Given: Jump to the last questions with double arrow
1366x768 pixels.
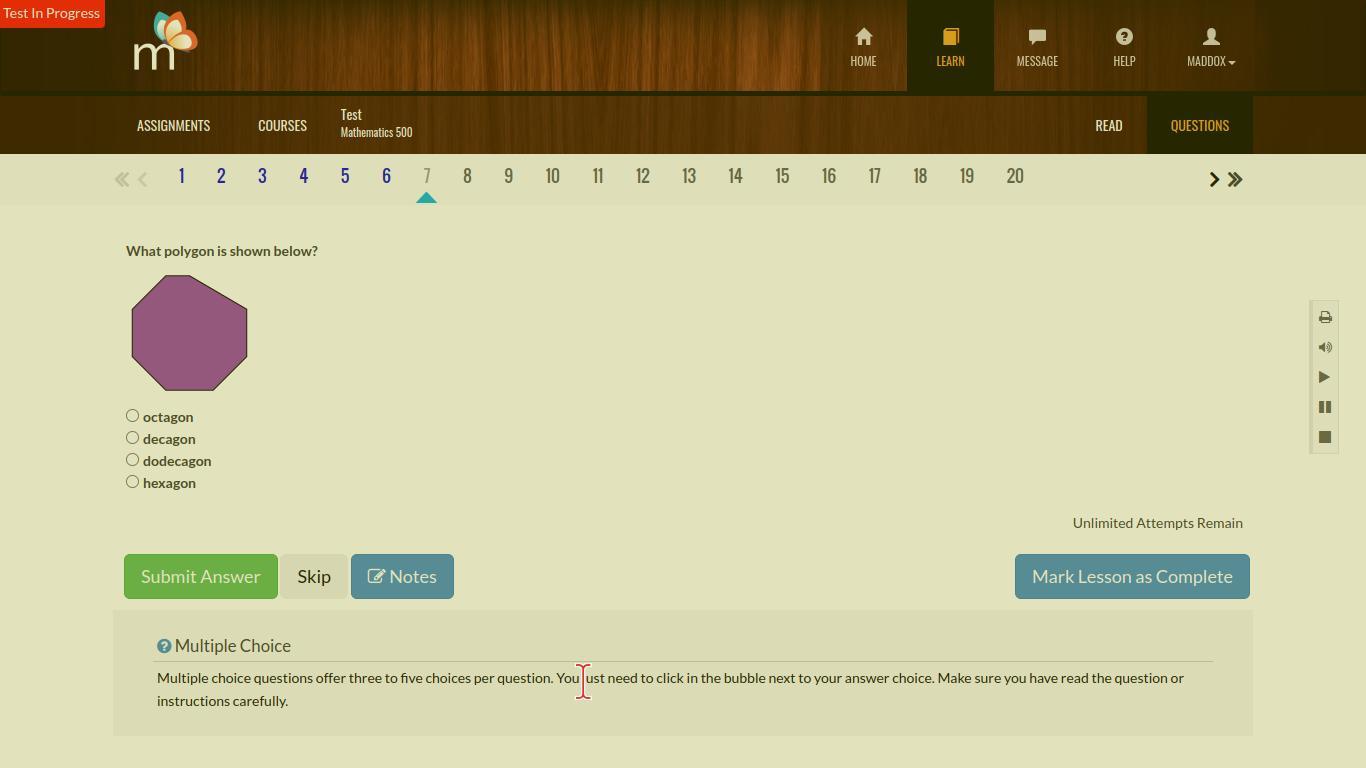Looking at the screenshot, I should pyautogui.click(x=1235, y=179).
